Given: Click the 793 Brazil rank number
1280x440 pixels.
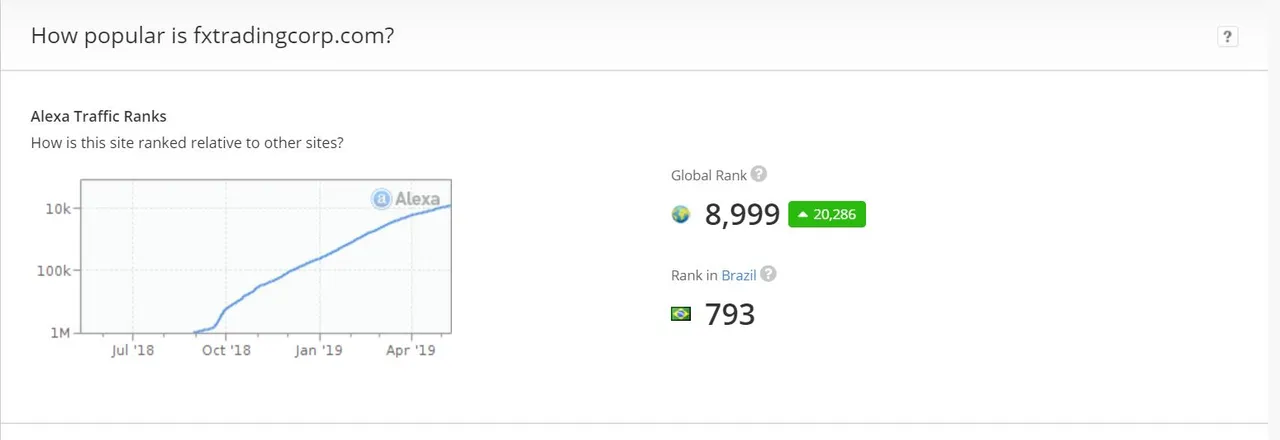Looking at the screenshot, I should [x=730, y=315].
